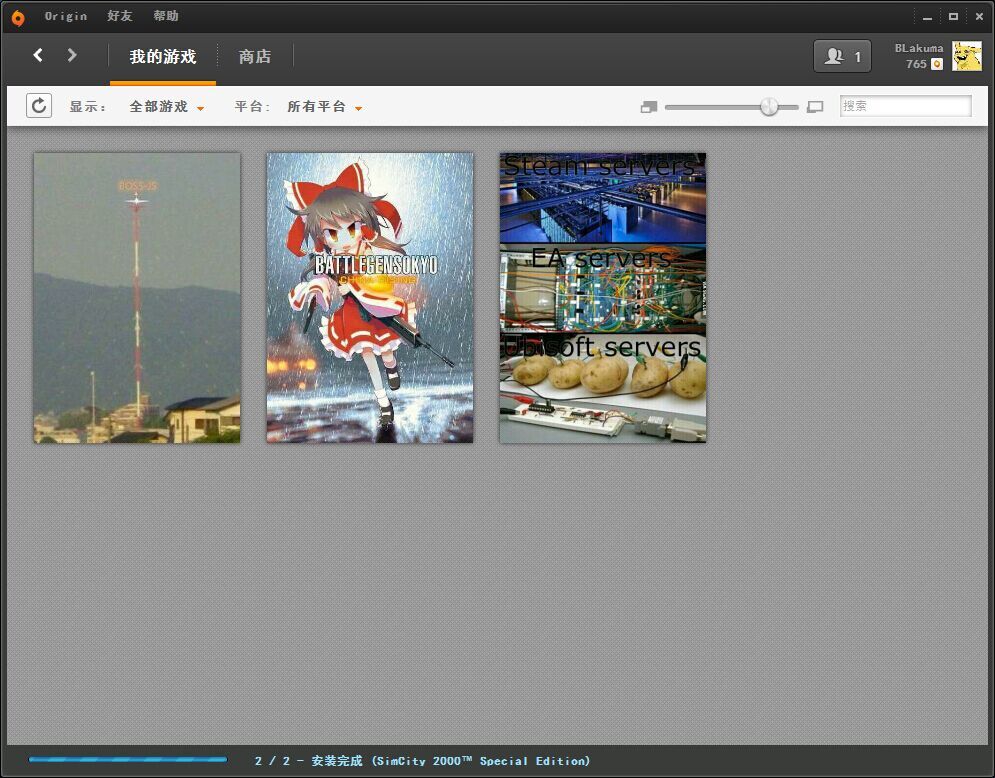995x778 pixels.
Task: Click the Origin logo icon
Action: point(18,18)
